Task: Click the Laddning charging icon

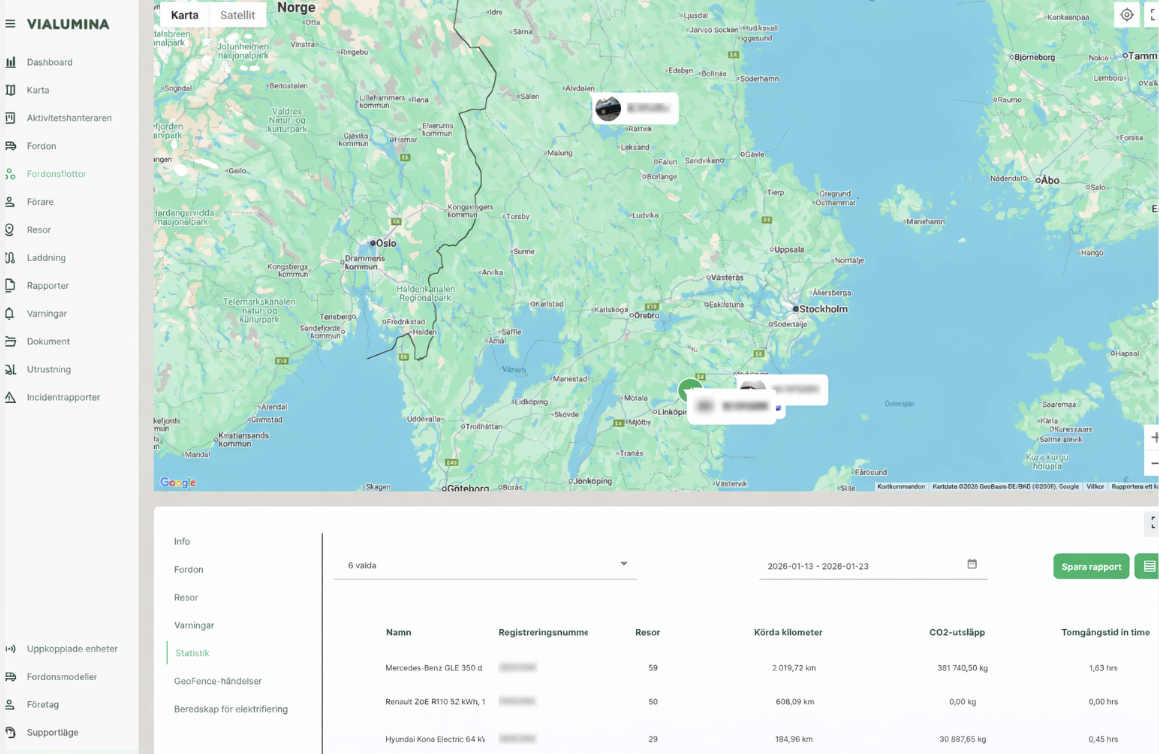Action: [11, 258]
